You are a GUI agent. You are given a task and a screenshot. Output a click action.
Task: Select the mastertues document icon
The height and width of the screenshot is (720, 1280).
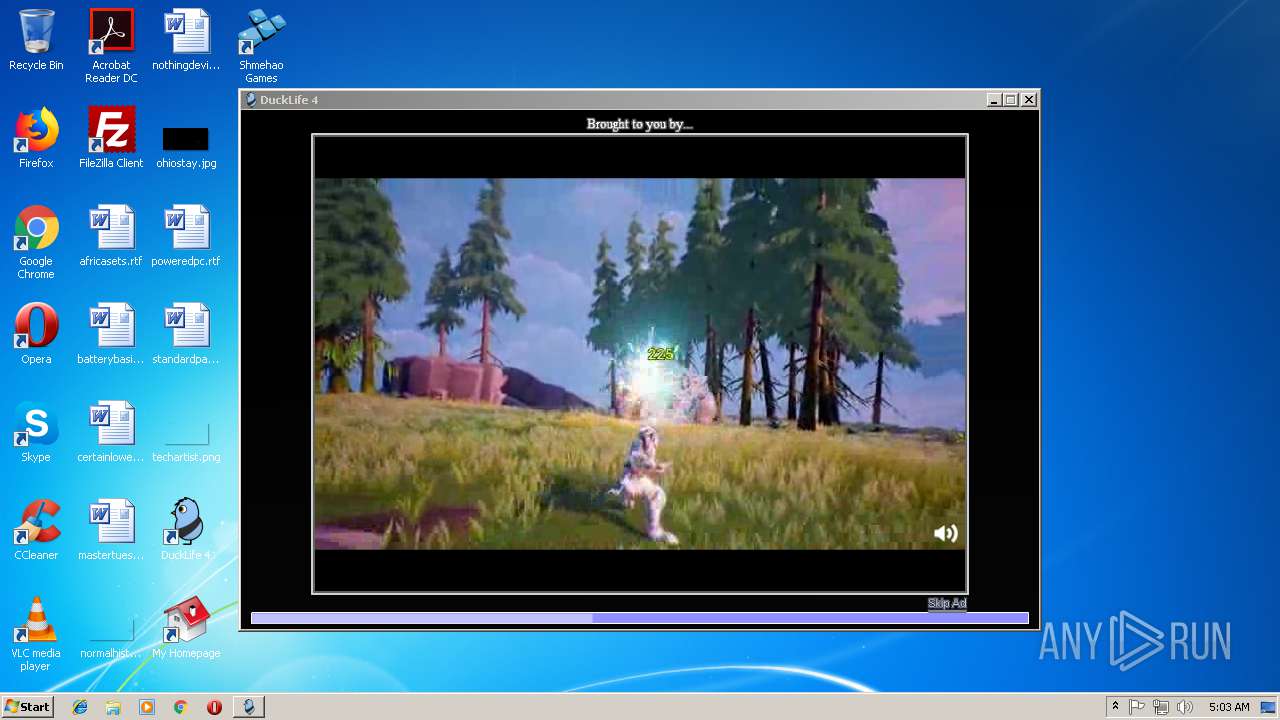(111, 530)
